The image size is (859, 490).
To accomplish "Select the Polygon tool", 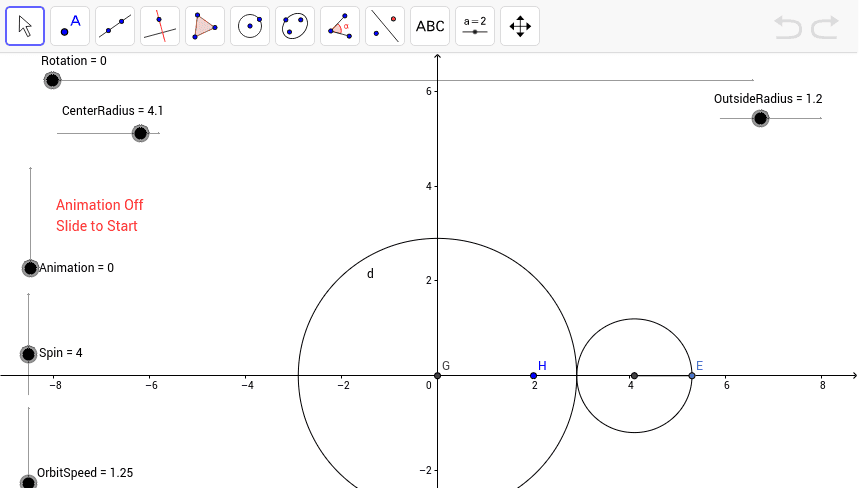I will click(204, 26).
